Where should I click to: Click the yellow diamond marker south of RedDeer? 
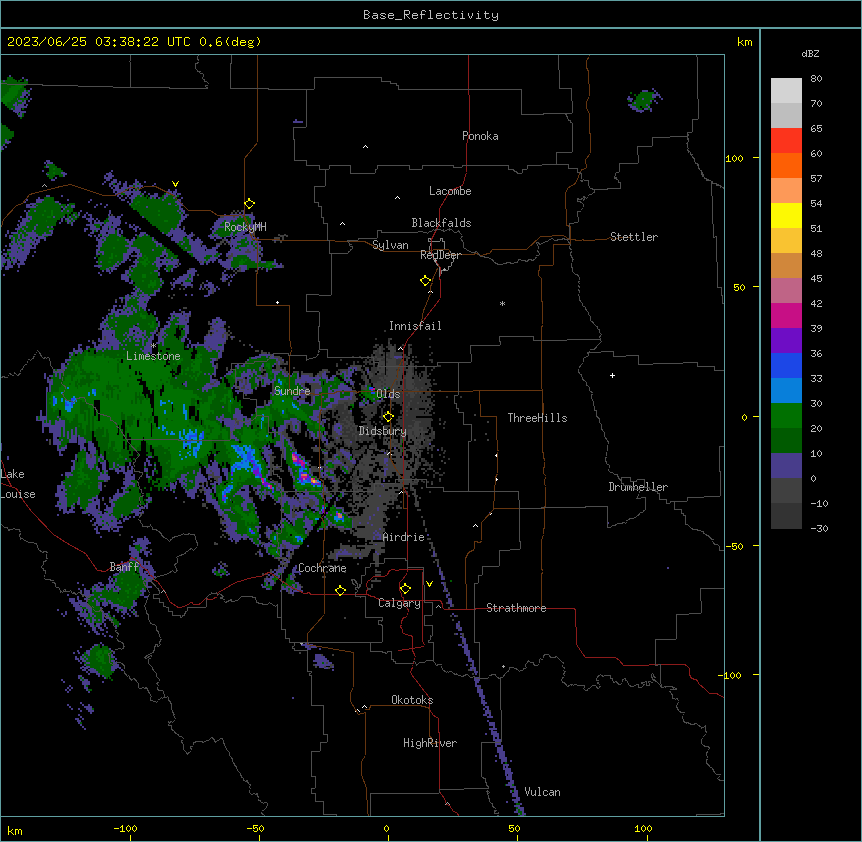(425, 281)
